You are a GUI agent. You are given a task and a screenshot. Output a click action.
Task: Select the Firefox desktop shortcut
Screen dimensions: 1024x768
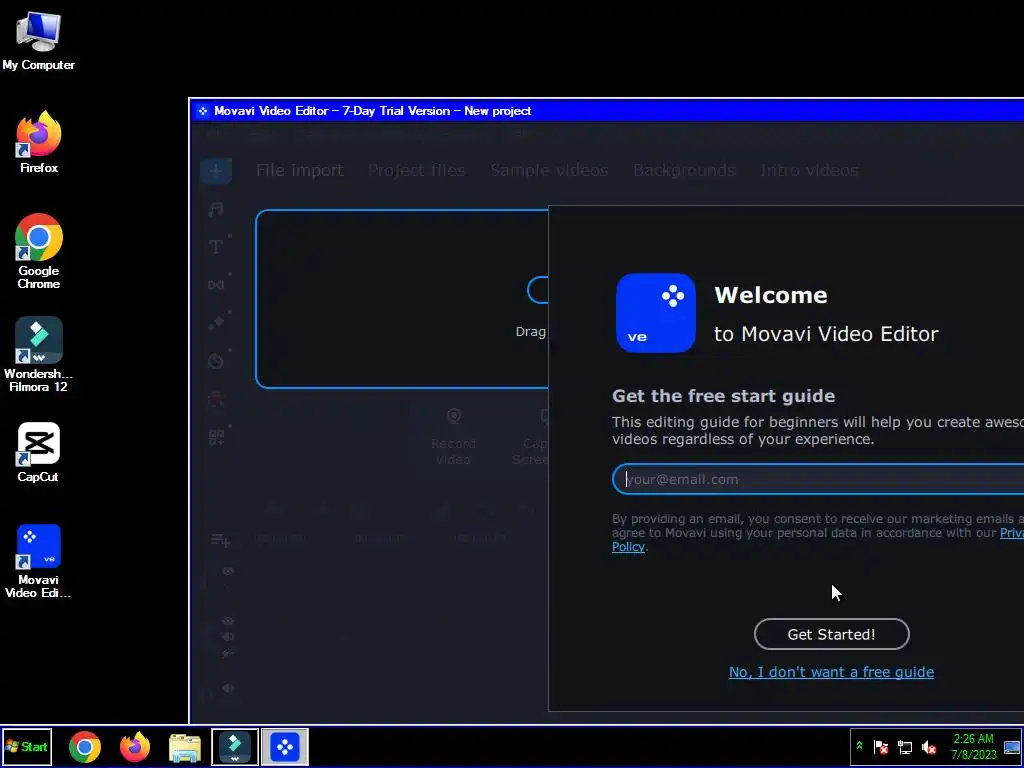pyautogui.click(x=39, y=142)
